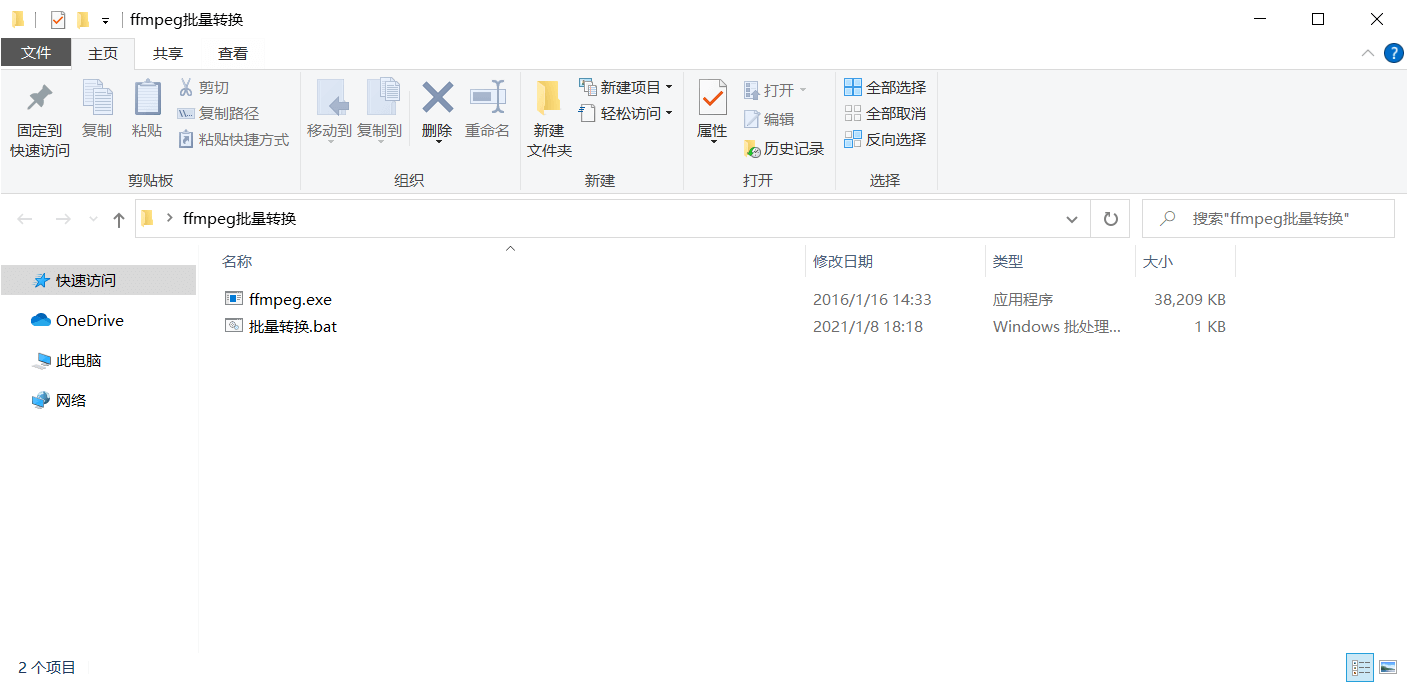Click the 剪切 scissors icon
This screenshot has width=1408, height=683.
[x=186, y=88]
